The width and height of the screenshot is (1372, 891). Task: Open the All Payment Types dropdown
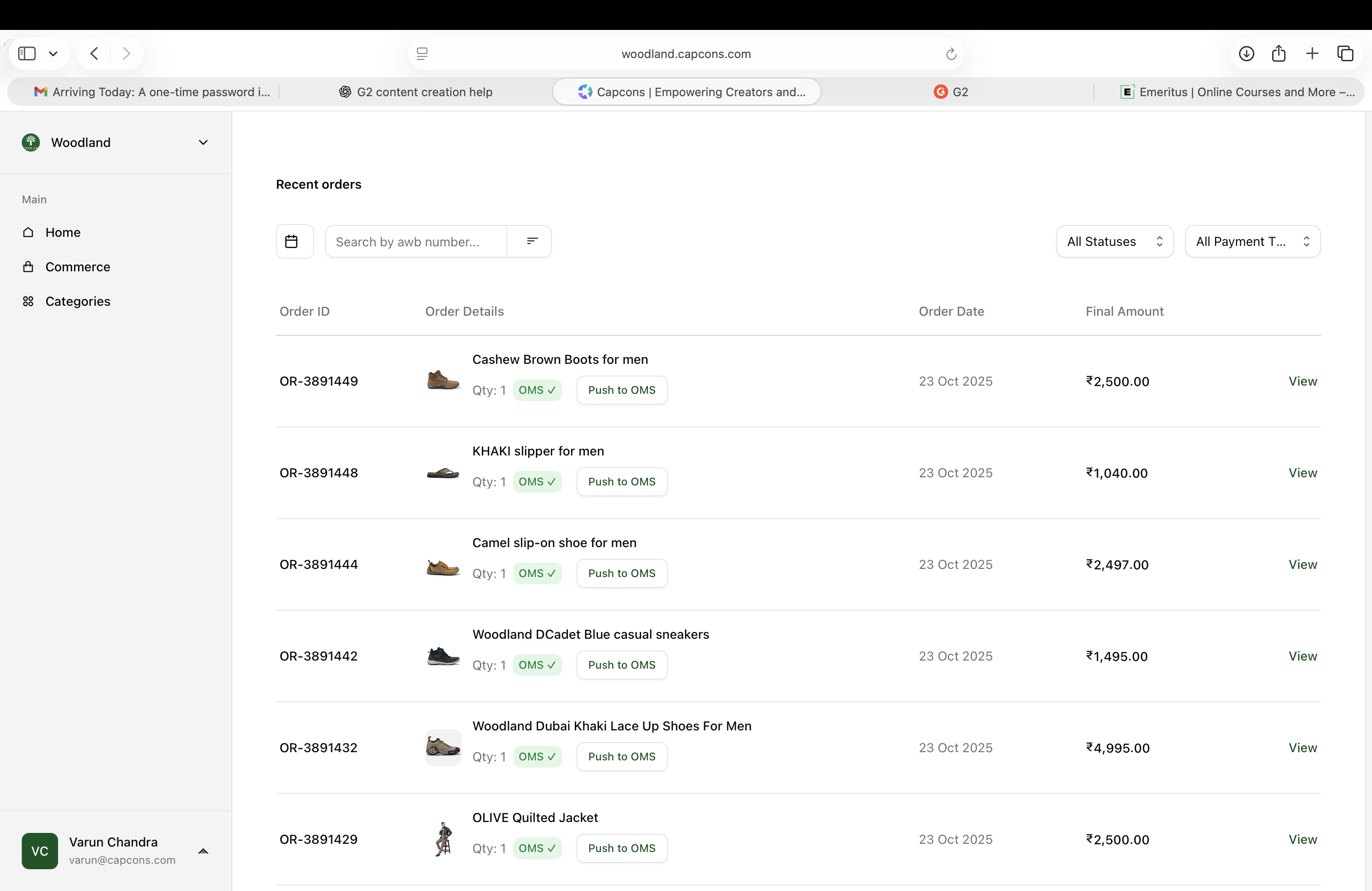point(1252,241)
